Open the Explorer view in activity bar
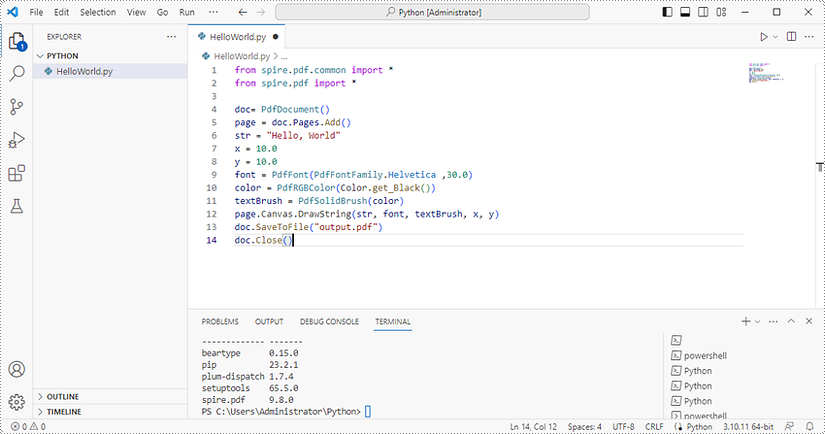825x434 pixels. pos(17,41)
